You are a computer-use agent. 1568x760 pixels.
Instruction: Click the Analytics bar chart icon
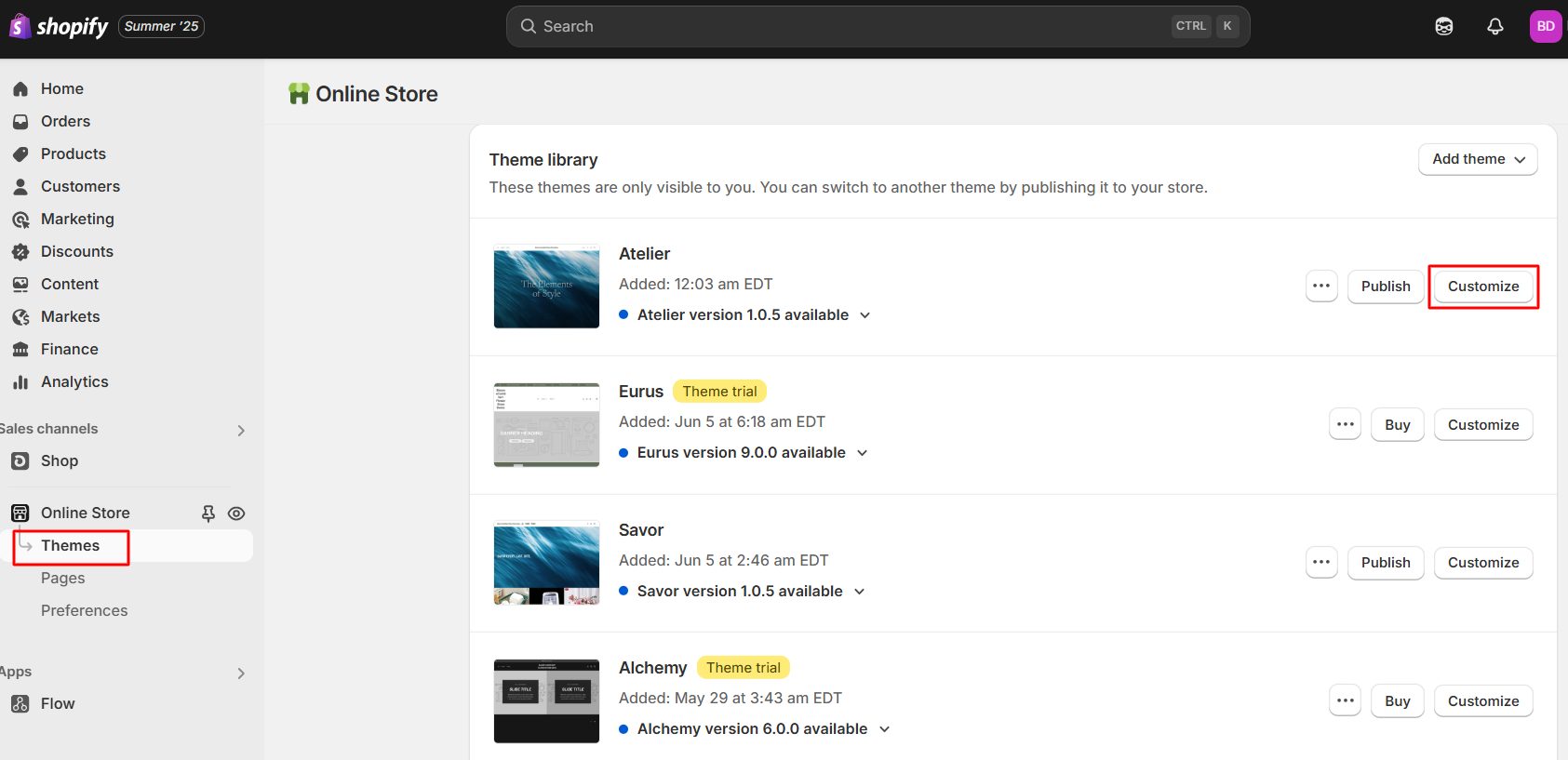(x=20, y=382)
